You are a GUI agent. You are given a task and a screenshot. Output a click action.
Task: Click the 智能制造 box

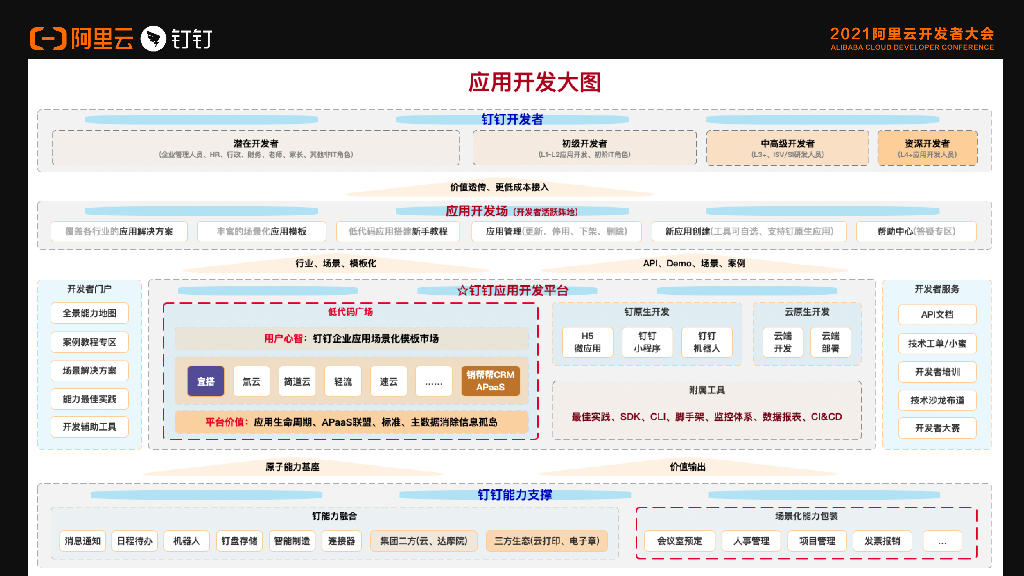coord(292,541)
